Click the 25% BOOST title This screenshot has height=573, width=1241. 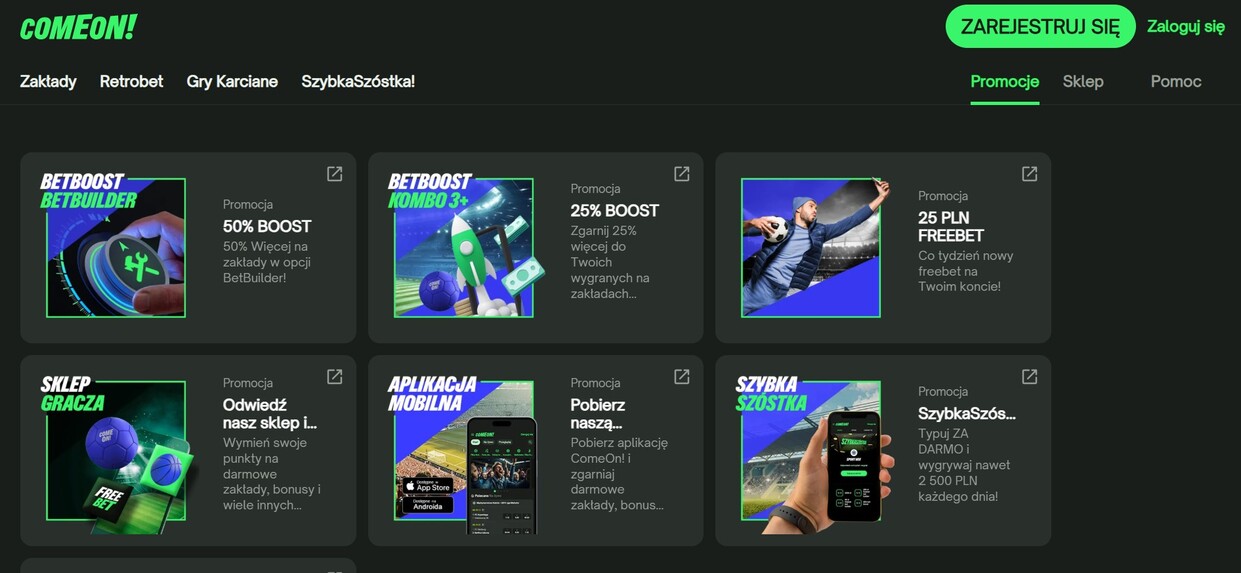615,211
